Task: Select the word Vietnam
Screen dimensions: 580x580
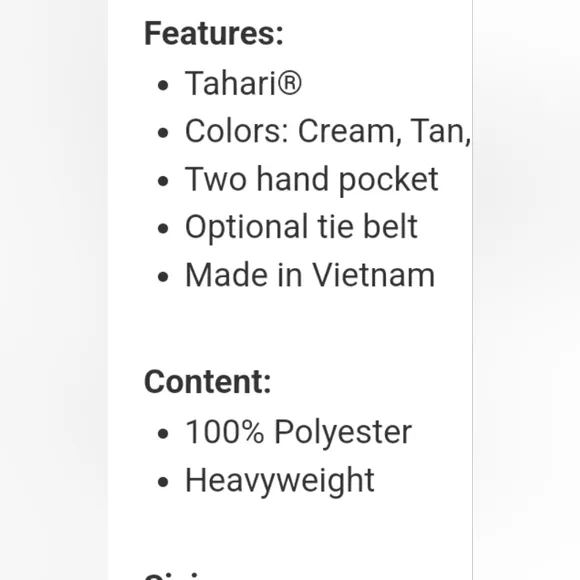Action: click(374, 275)
